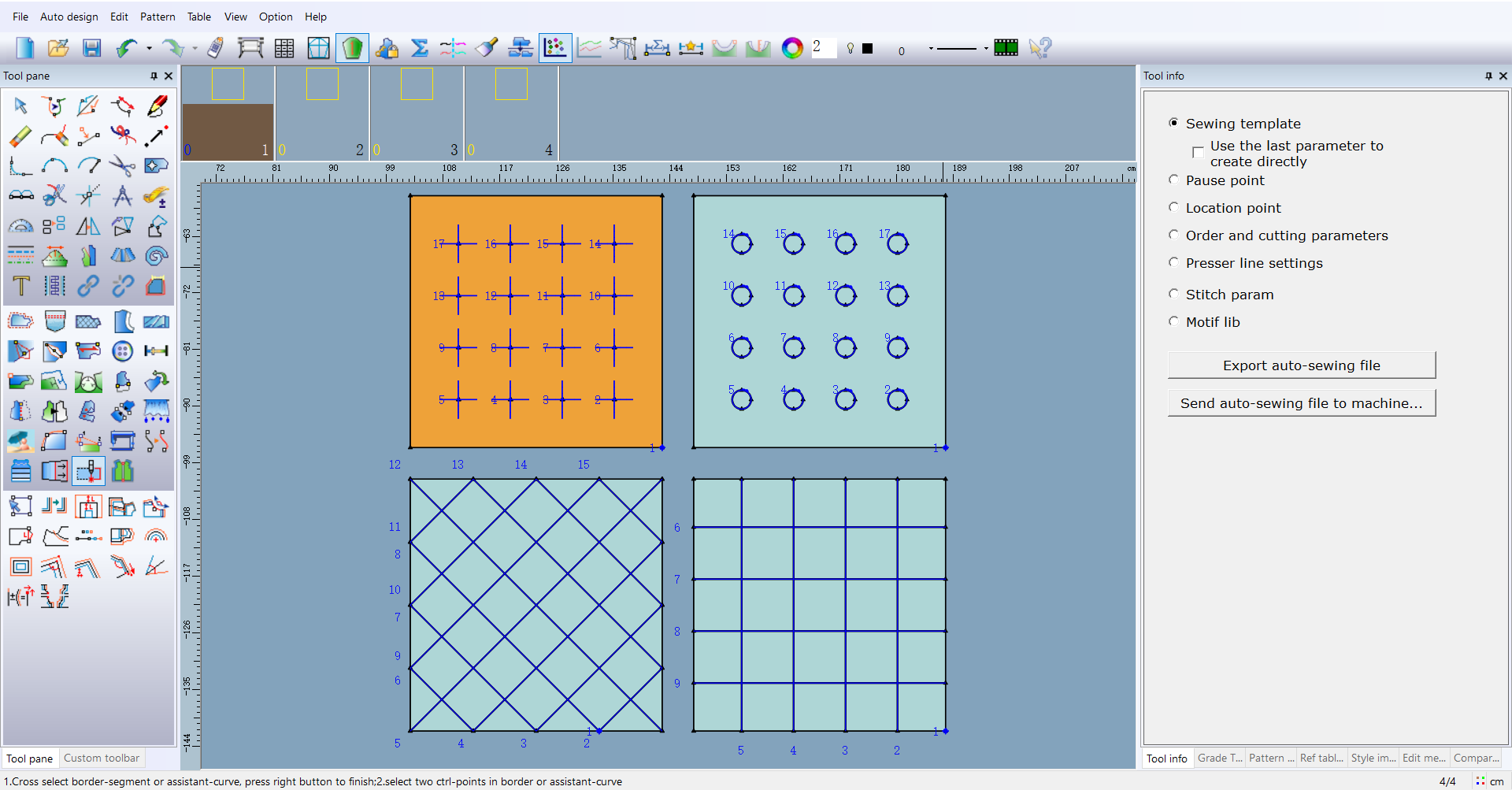Select the blue spiral tool
1512x790 pixels.
pos(157,255)
